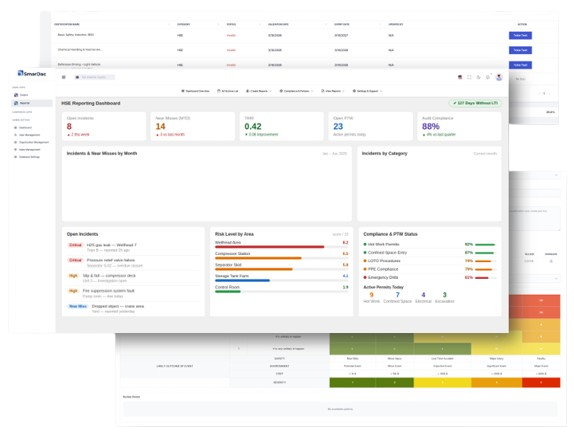574x435 pixels.
Task: Open the Open Incidents KPI card showing 8
Action: pyautogui.click(x=104, y=126)
